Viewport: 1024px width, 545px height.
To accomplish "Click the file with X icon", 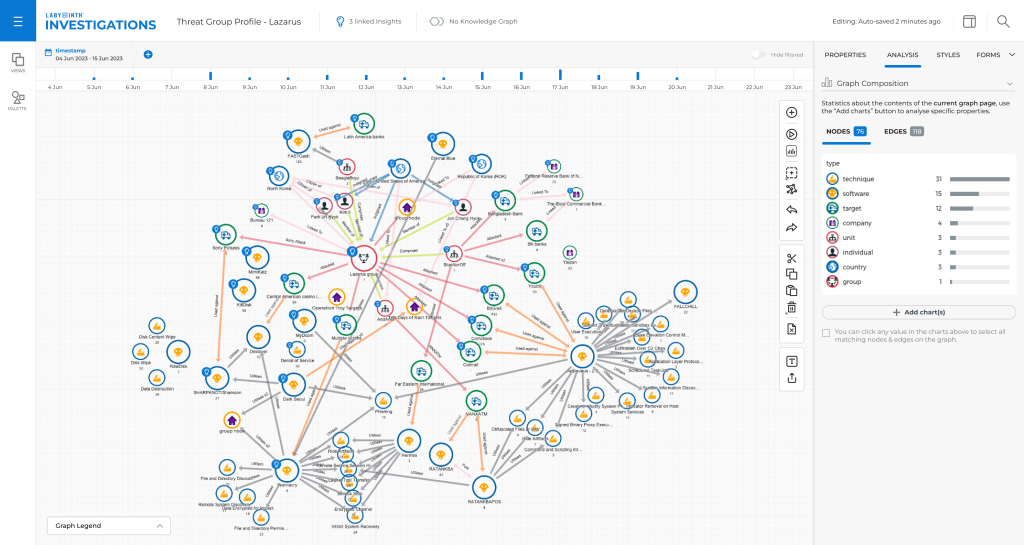I will click(792, 329).
